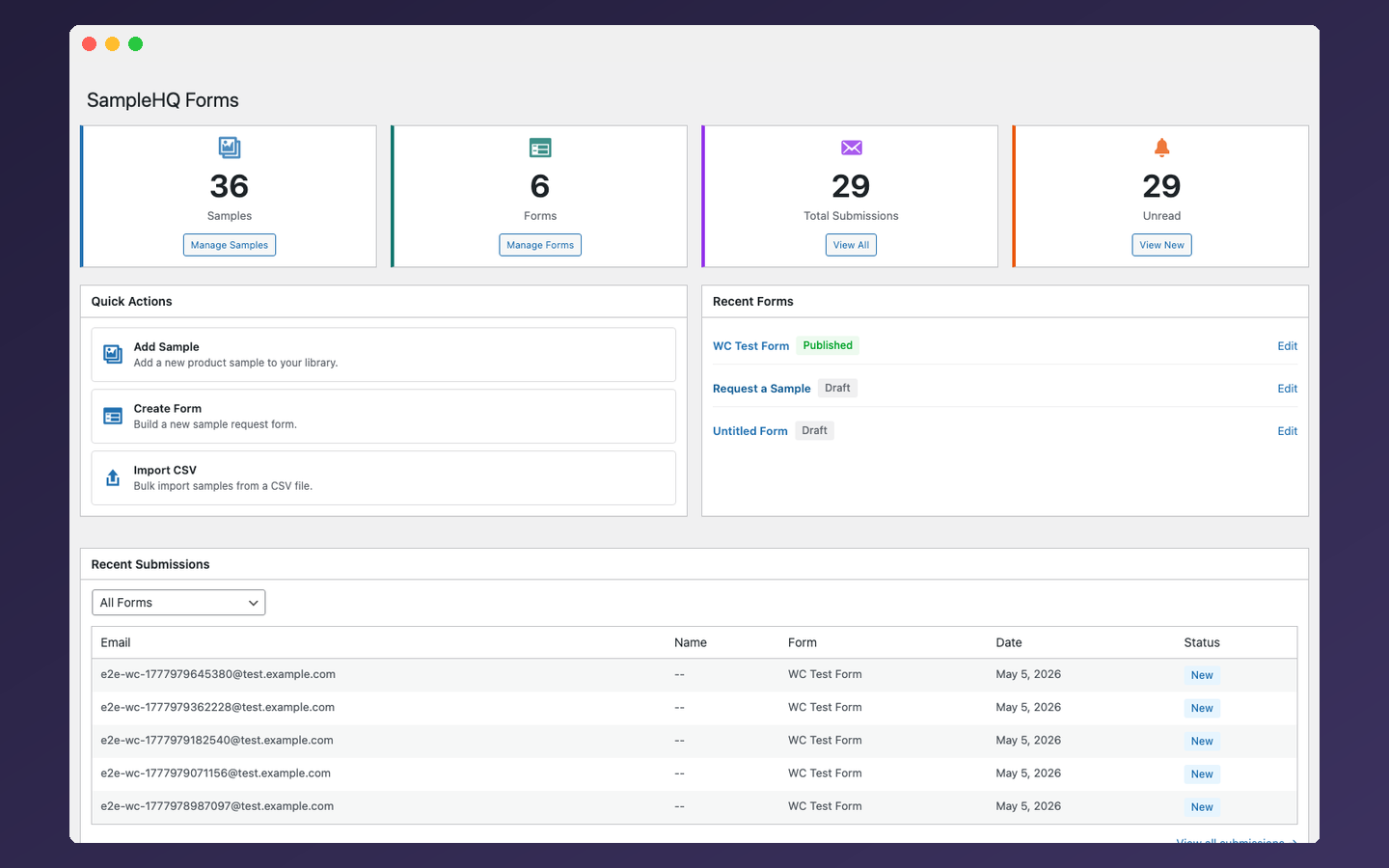Click the bell icon above Unread count

[1162, 148]
